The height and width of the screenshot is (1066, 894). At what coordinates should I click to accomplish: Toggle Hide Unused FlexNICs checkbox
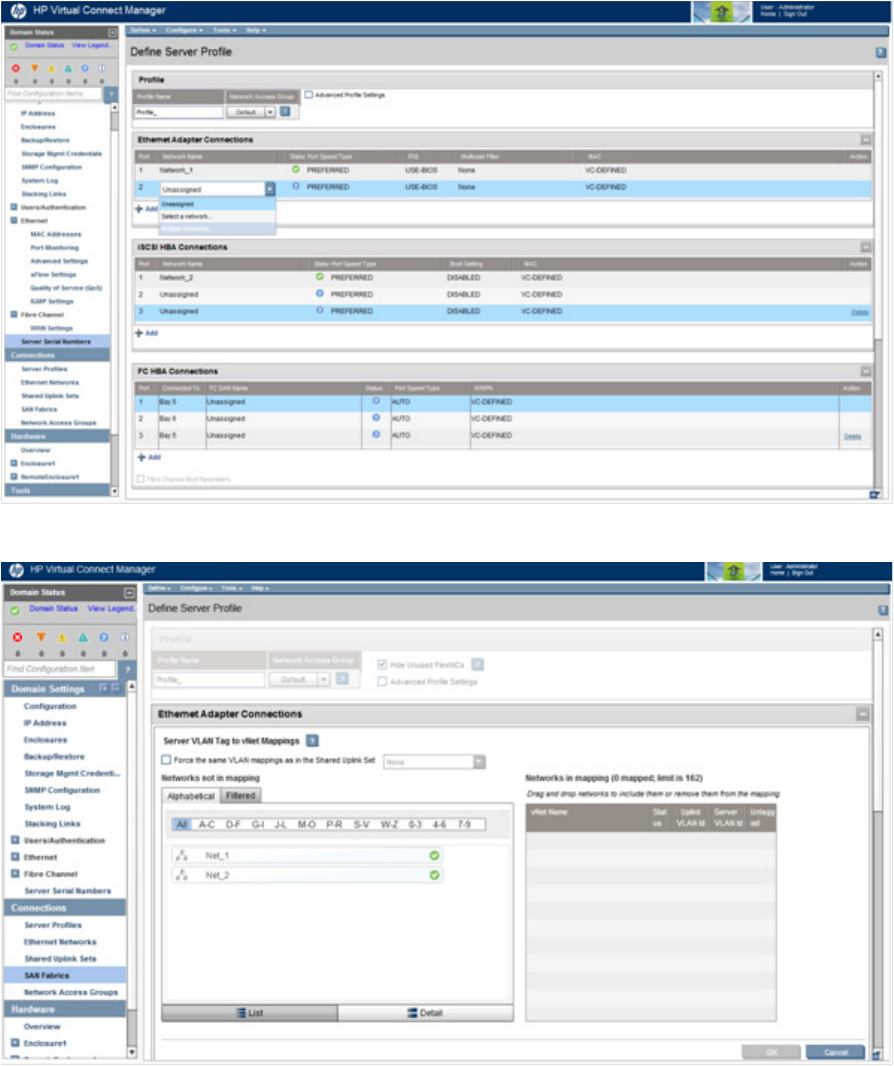coord(382,664)
